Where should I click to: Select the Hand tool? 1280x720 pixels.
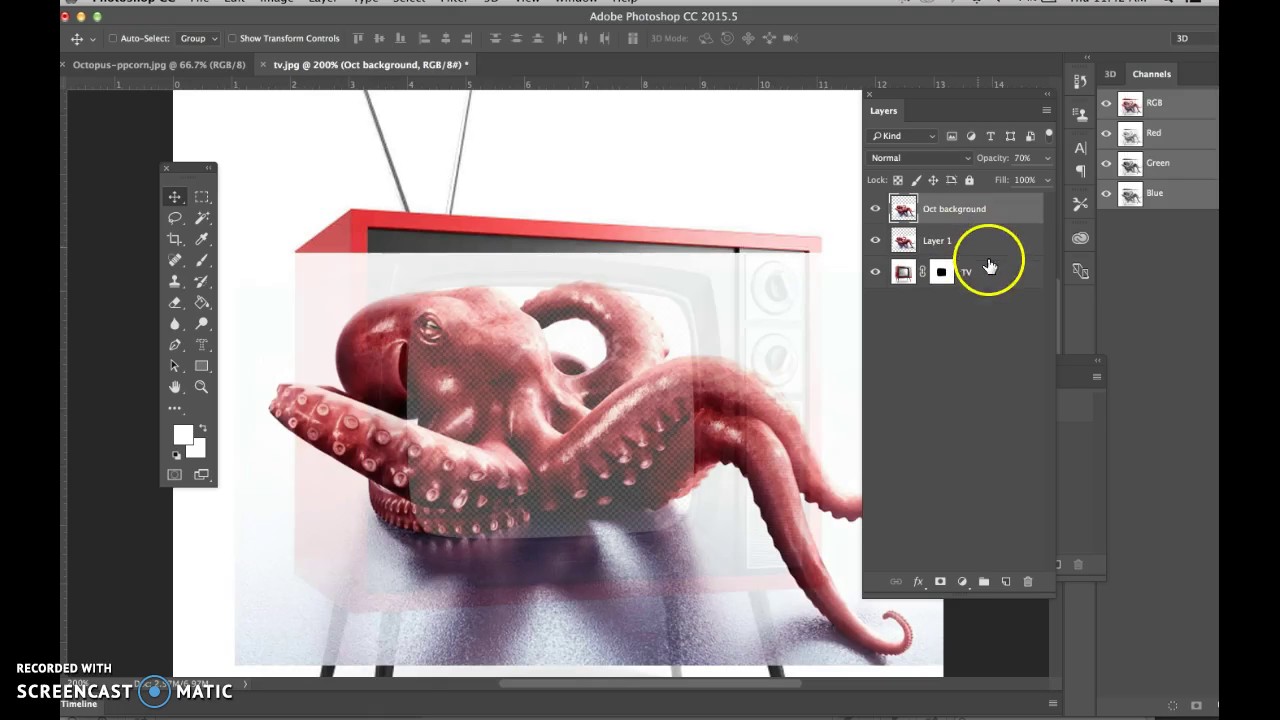point(175,387)
